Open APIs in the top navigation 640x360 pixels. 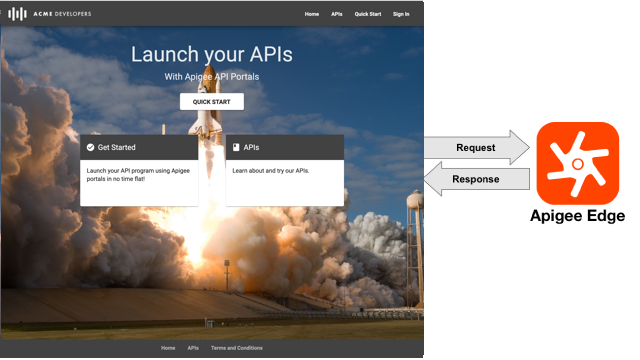[337, 14]
